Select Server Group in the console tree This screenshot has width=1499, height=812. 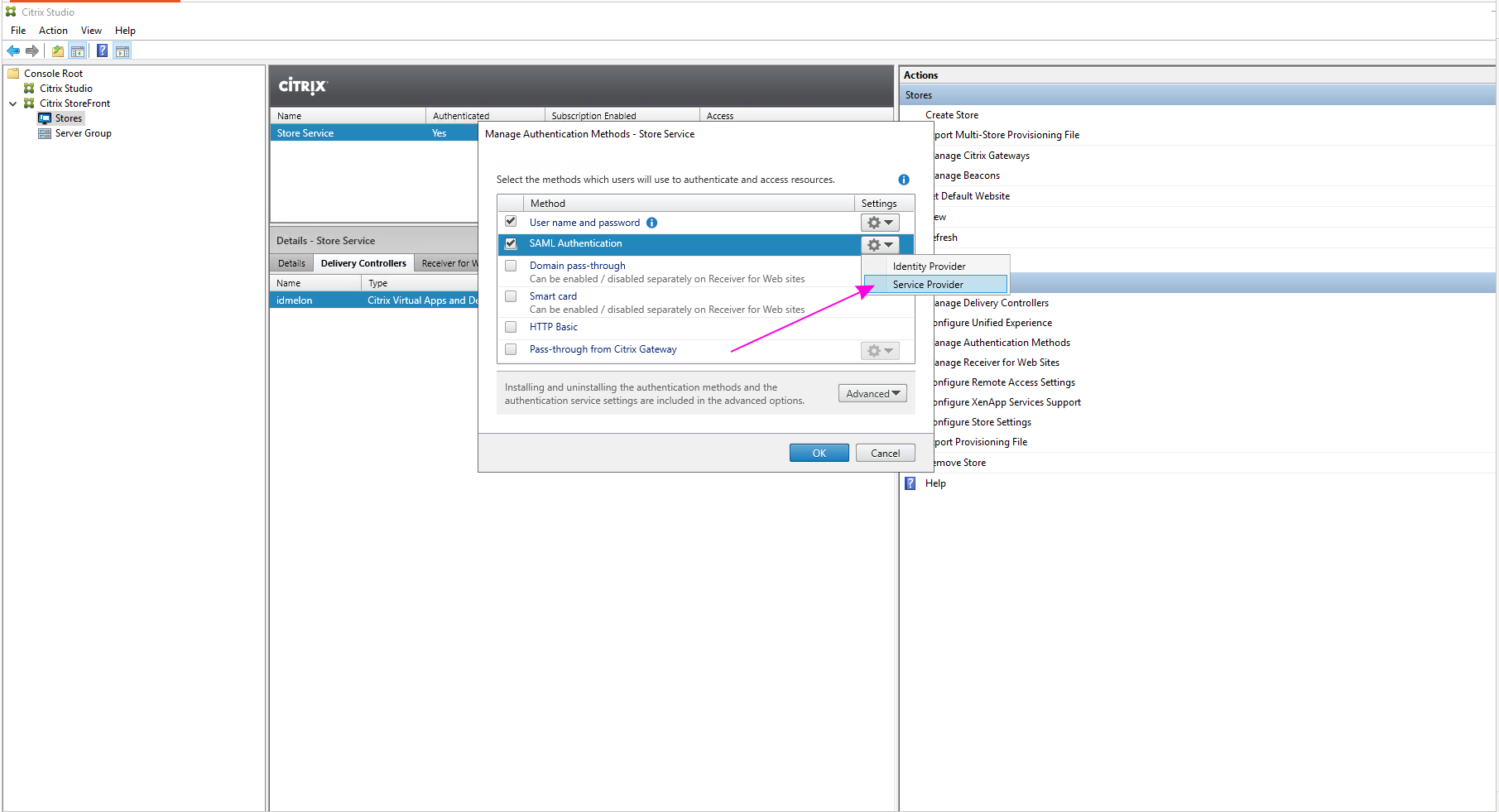(x=83, y=133)
